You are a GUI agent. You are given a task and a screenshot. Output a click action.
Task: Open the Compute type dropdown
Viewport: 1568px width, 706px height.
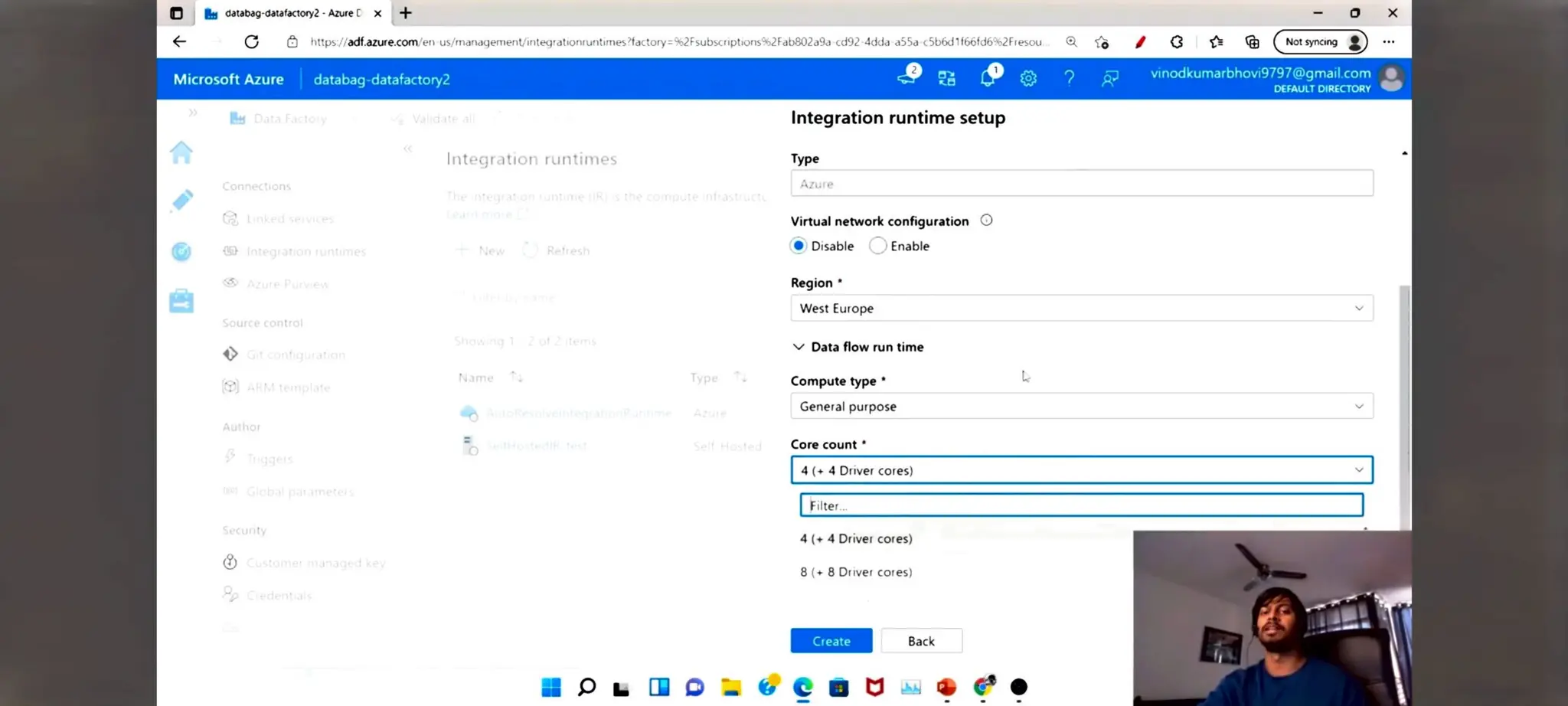click(1082, 406)
